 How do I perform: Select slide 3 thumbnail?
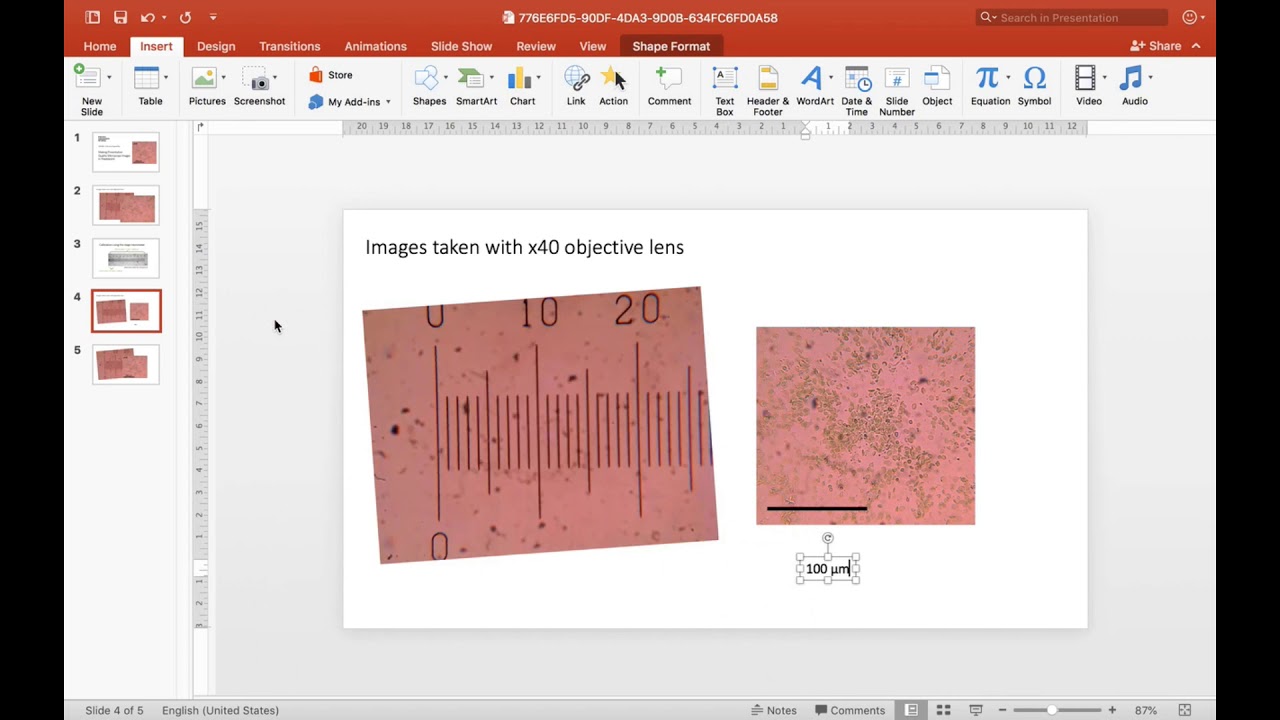tap(126, 258)
